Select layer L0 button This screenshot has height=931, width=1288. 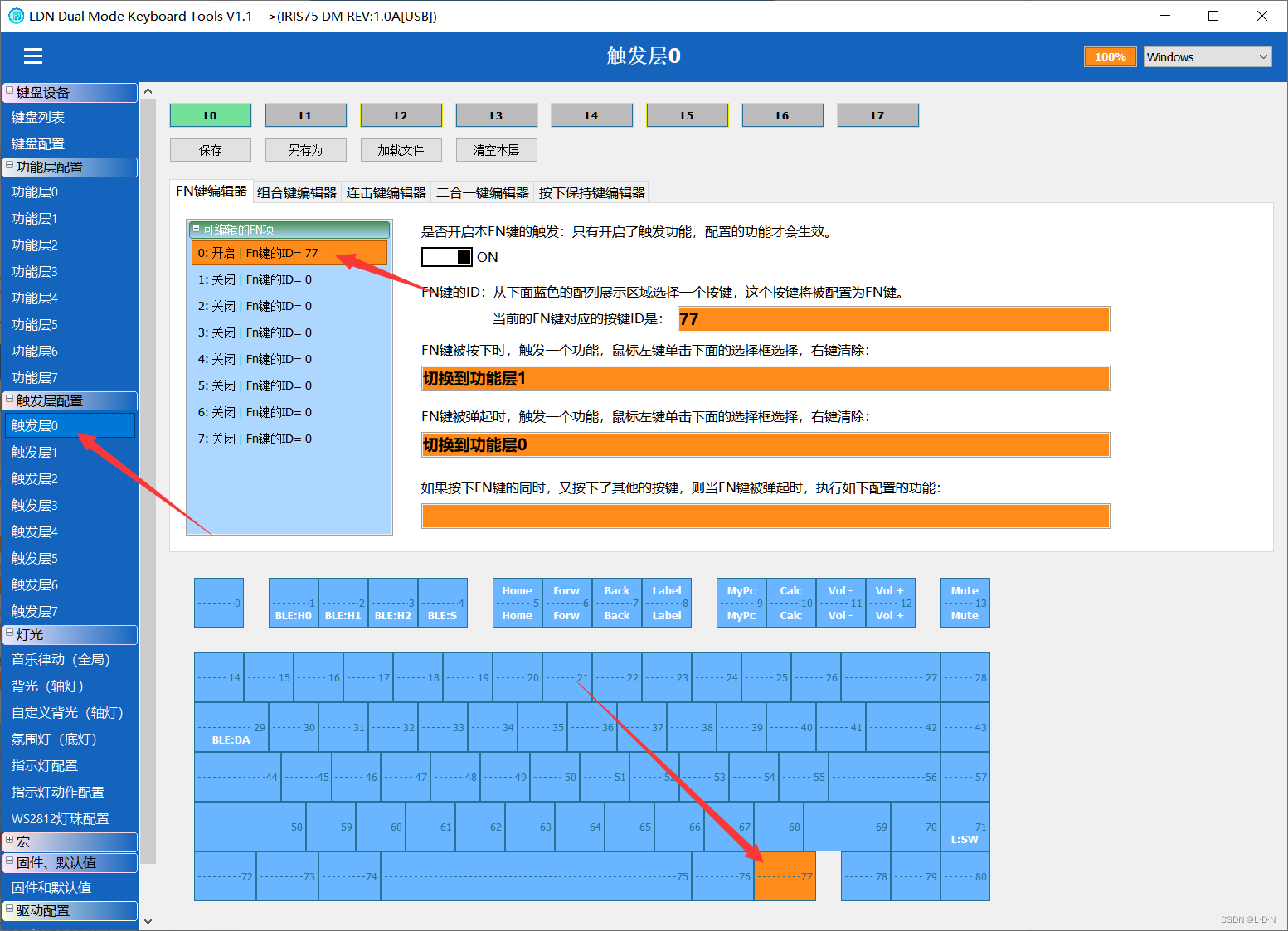(211, 115)
